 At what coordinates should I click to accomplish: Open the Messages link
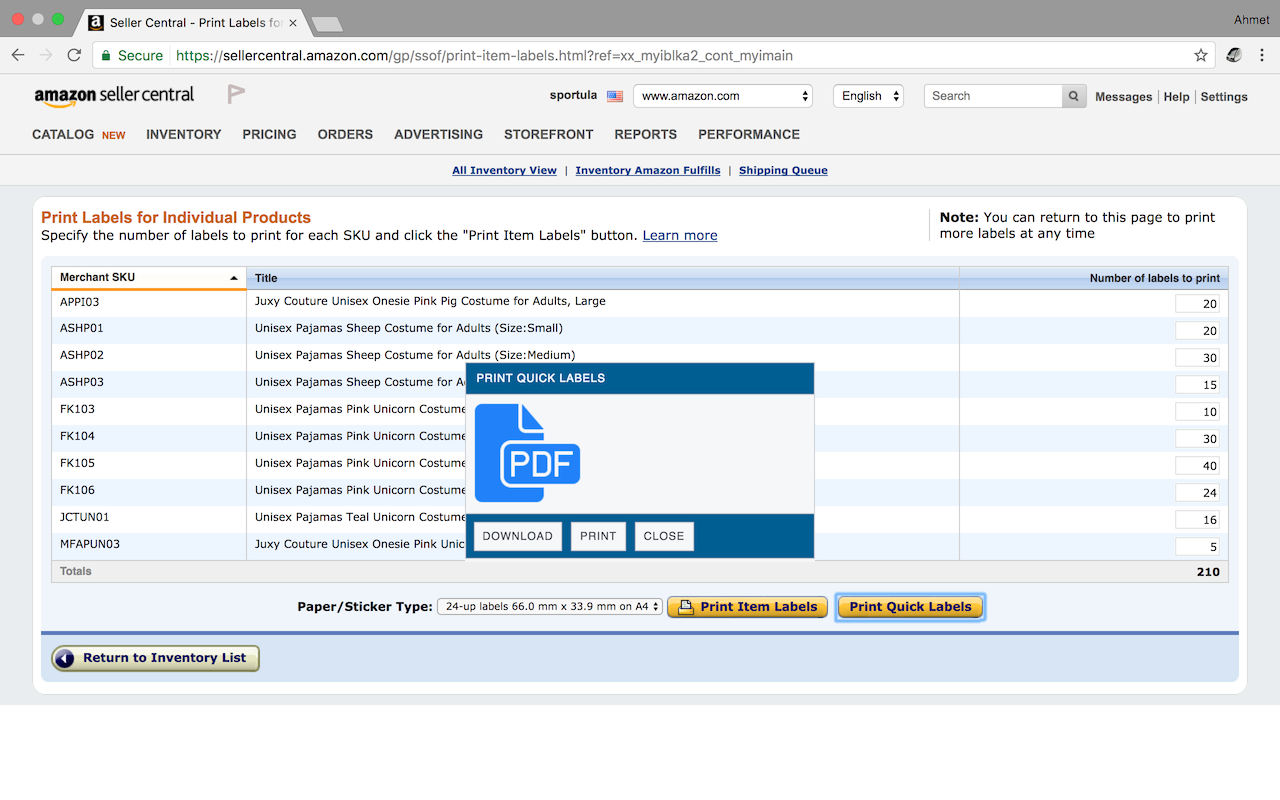1123,97
